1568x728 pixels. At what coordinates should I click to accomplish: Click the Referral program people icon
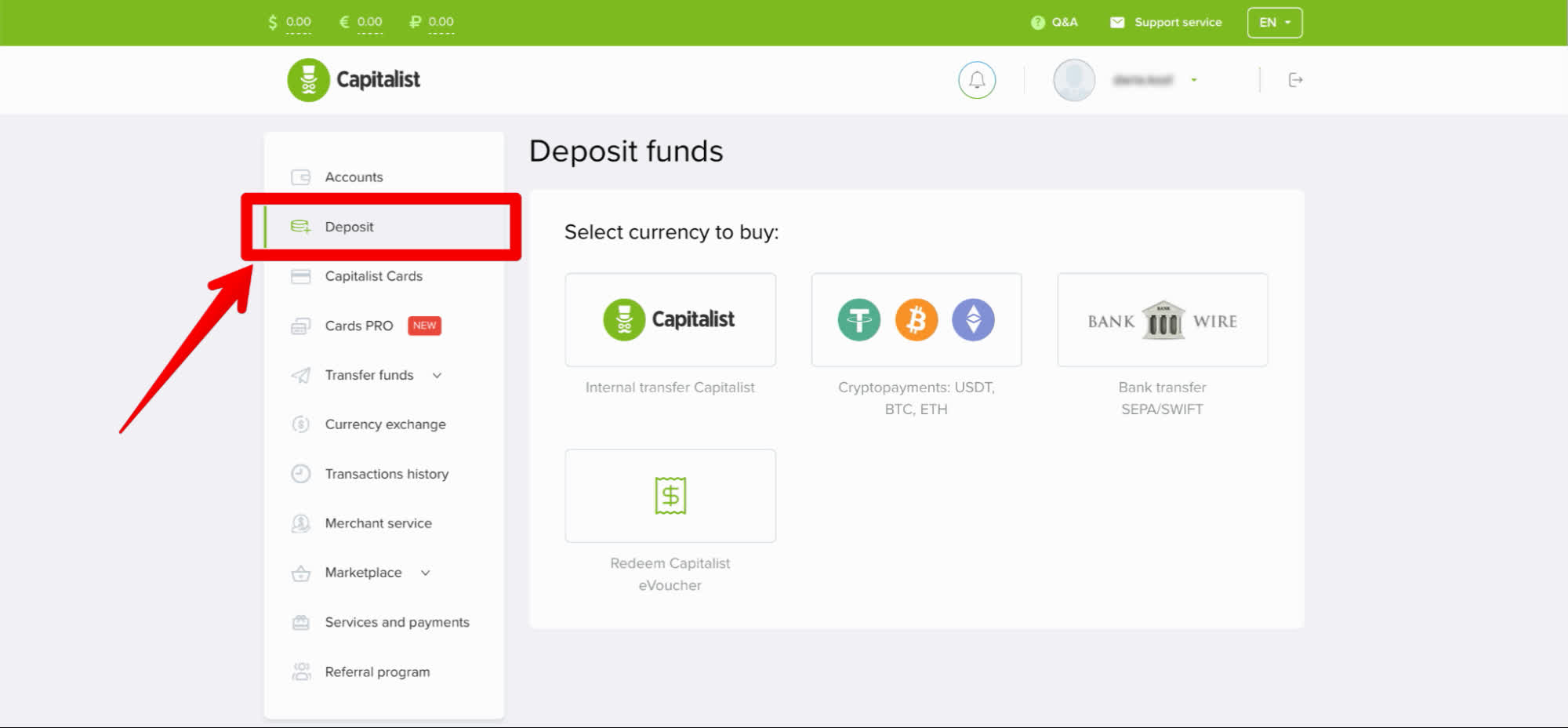300,672
